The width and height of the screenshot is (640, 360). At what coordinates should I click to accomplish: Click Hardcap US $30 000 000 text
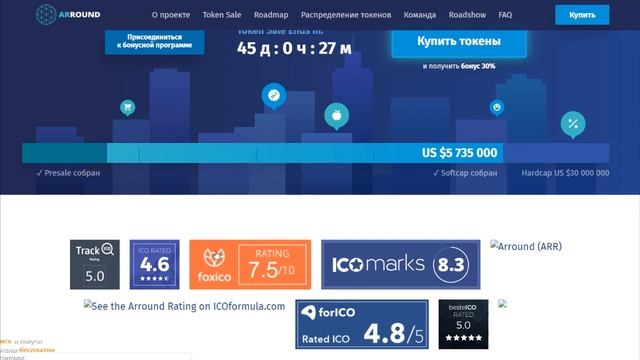click(x=565, y=173)
